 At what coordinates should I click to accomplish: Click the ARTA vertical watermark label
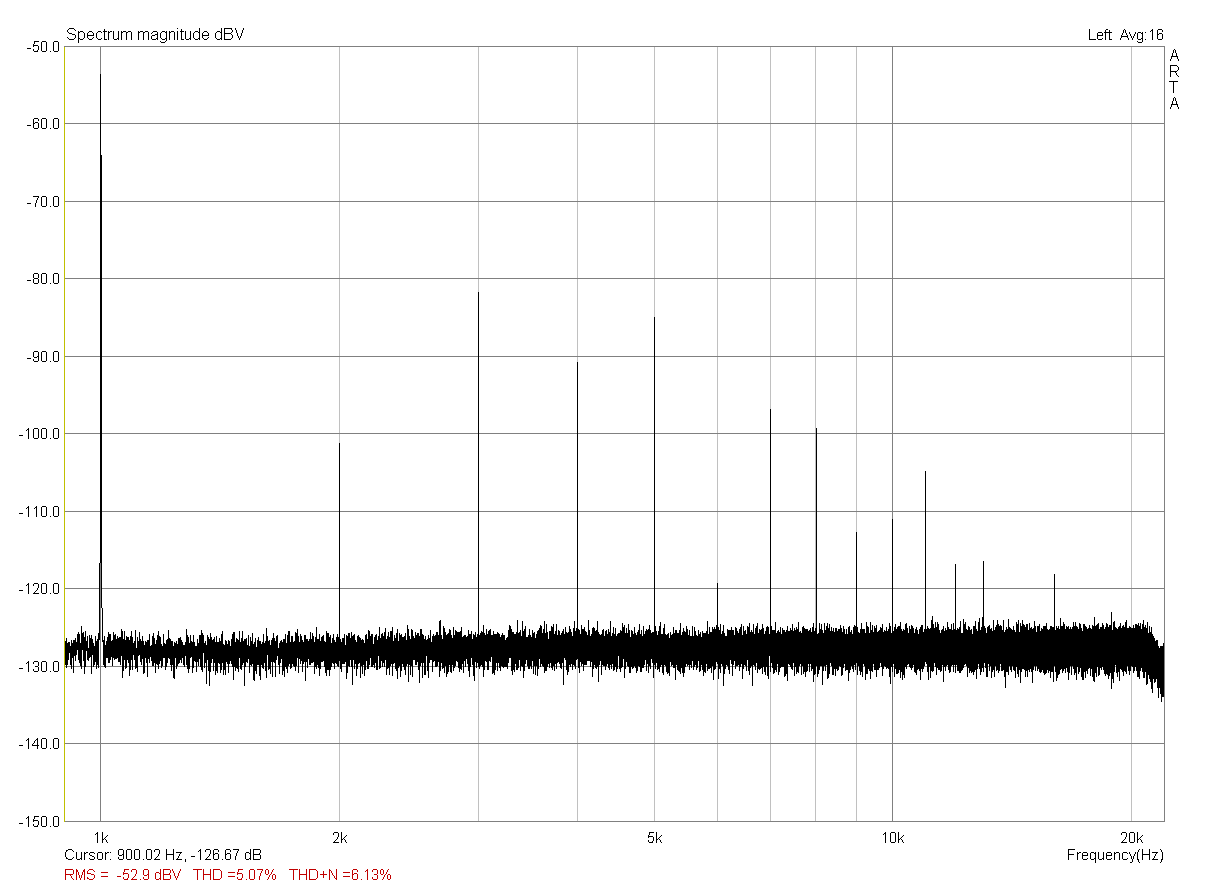(1174, 79)
